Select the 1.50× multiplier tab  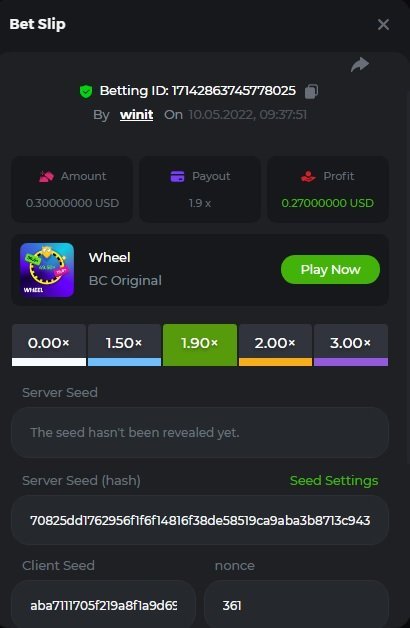(124, 345)
